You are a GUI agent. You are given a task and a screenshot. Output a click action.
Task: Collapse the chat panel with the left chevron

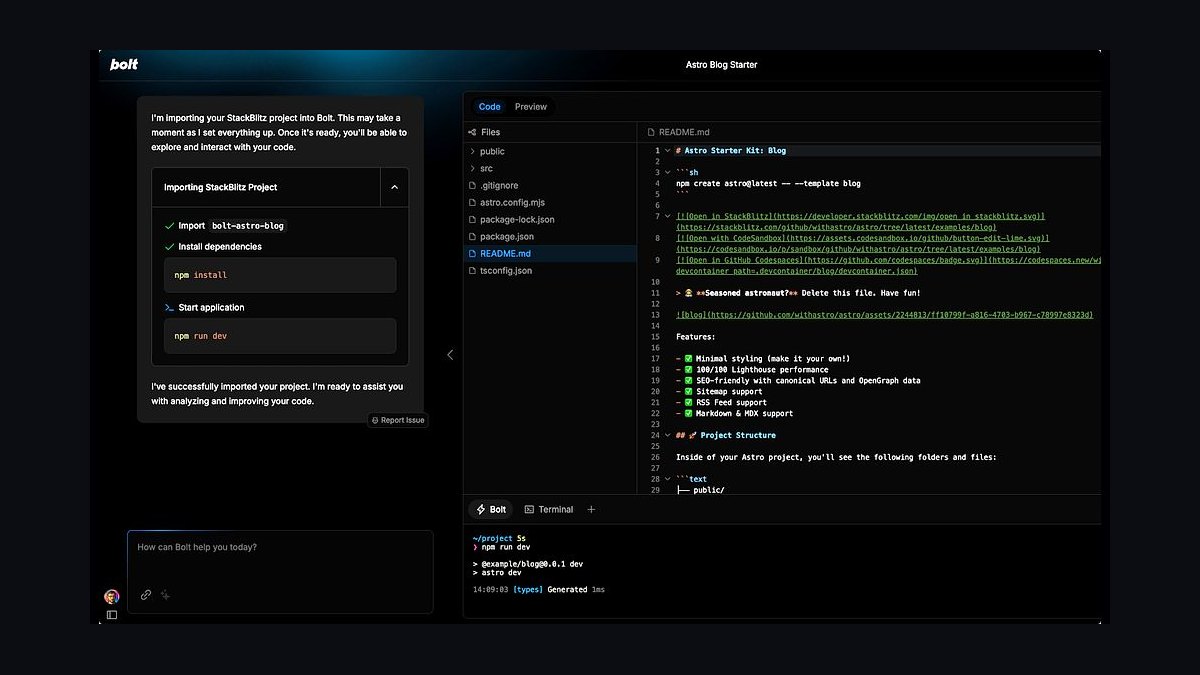[450, 355]
